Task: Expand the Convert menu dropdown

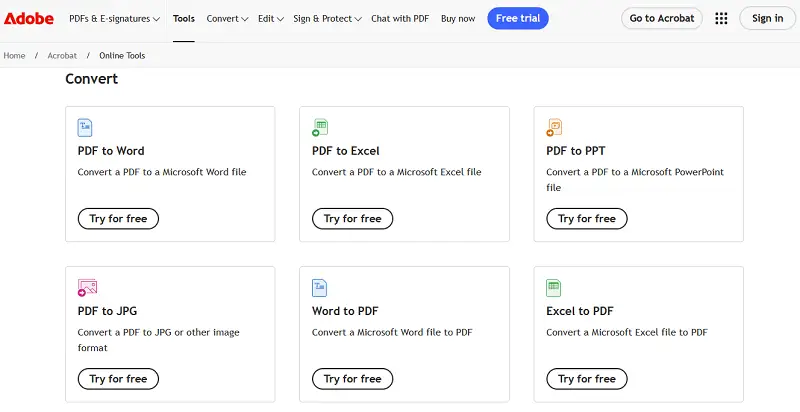Action: coord(227,18)
